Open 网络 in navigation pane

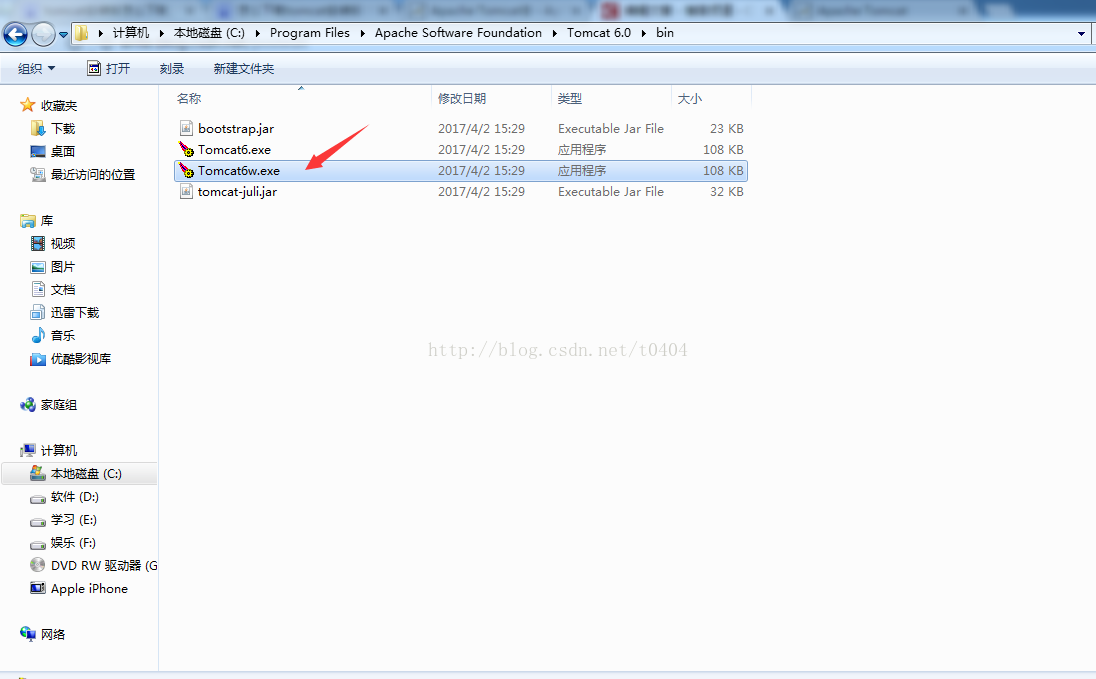[x=53, y=634]
